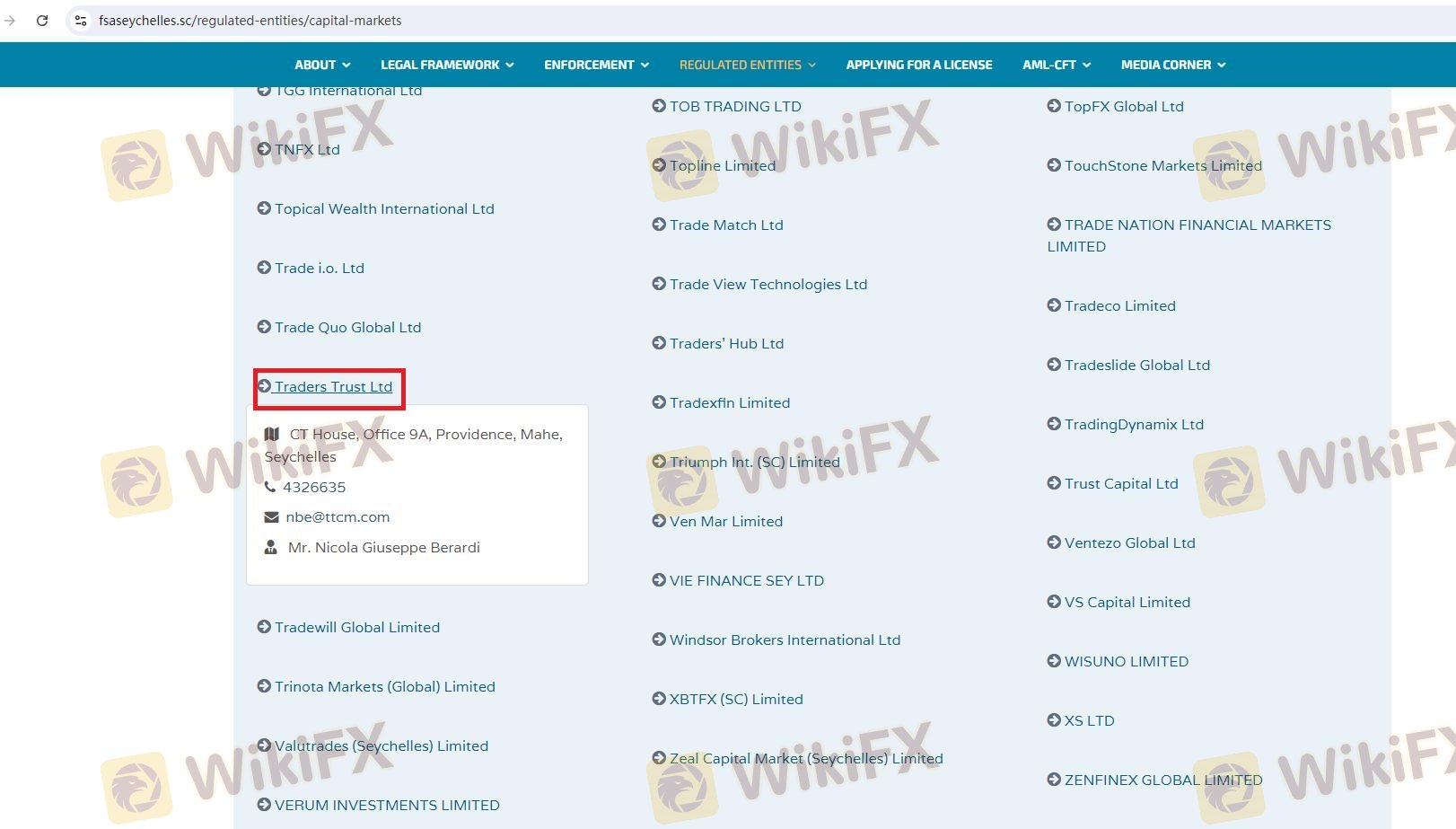
Task: Open the ENFORCEMENT menu
Action: point(596,65)
